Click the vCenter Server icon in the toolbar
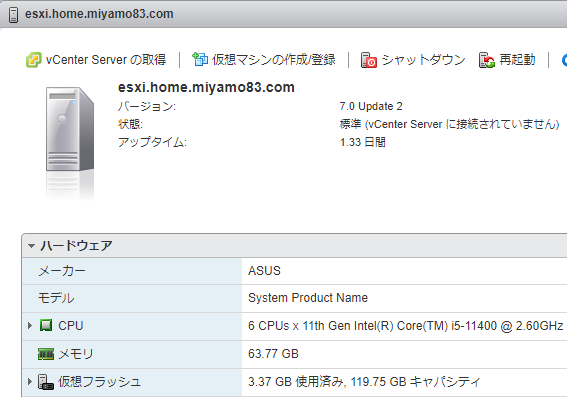Screen dimensions: 567x397 (x=33, y=60)
